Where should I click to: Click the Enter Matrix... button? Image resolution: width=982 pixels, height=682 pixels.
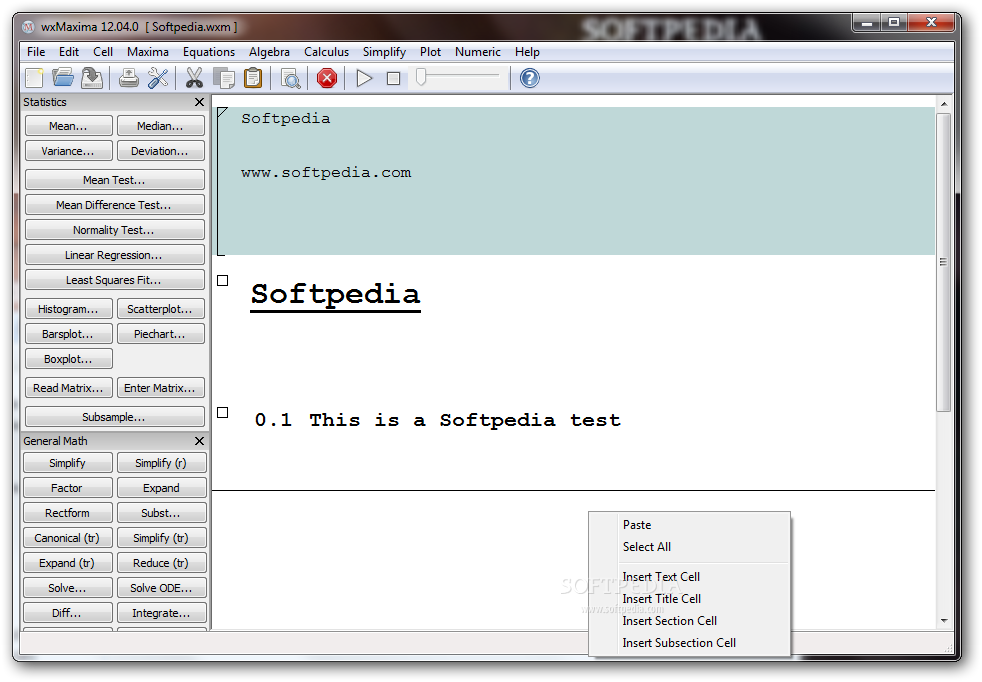[161, 388]
